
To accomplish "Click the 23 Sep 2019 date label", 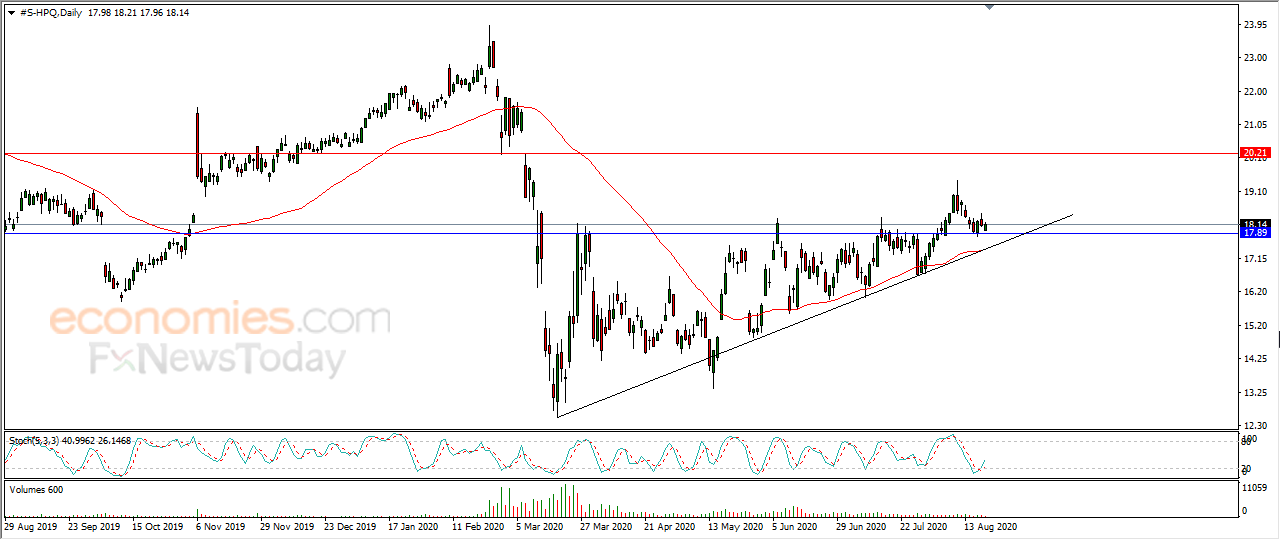I will click(94, 525).
